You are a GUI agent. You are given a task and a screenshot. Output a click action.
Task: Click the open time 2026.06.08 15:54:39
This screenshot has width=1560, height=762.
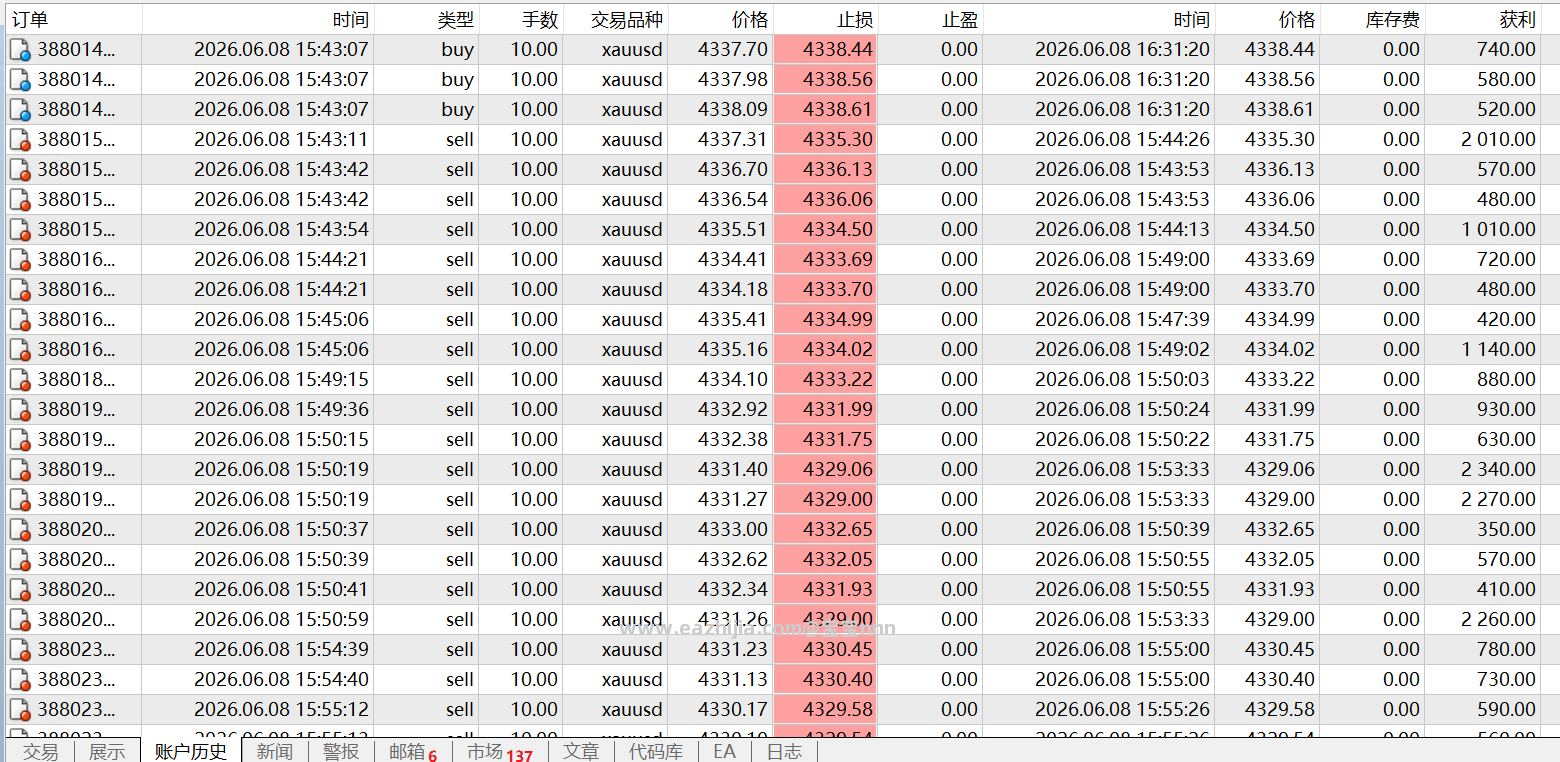[x=281, y=649]
